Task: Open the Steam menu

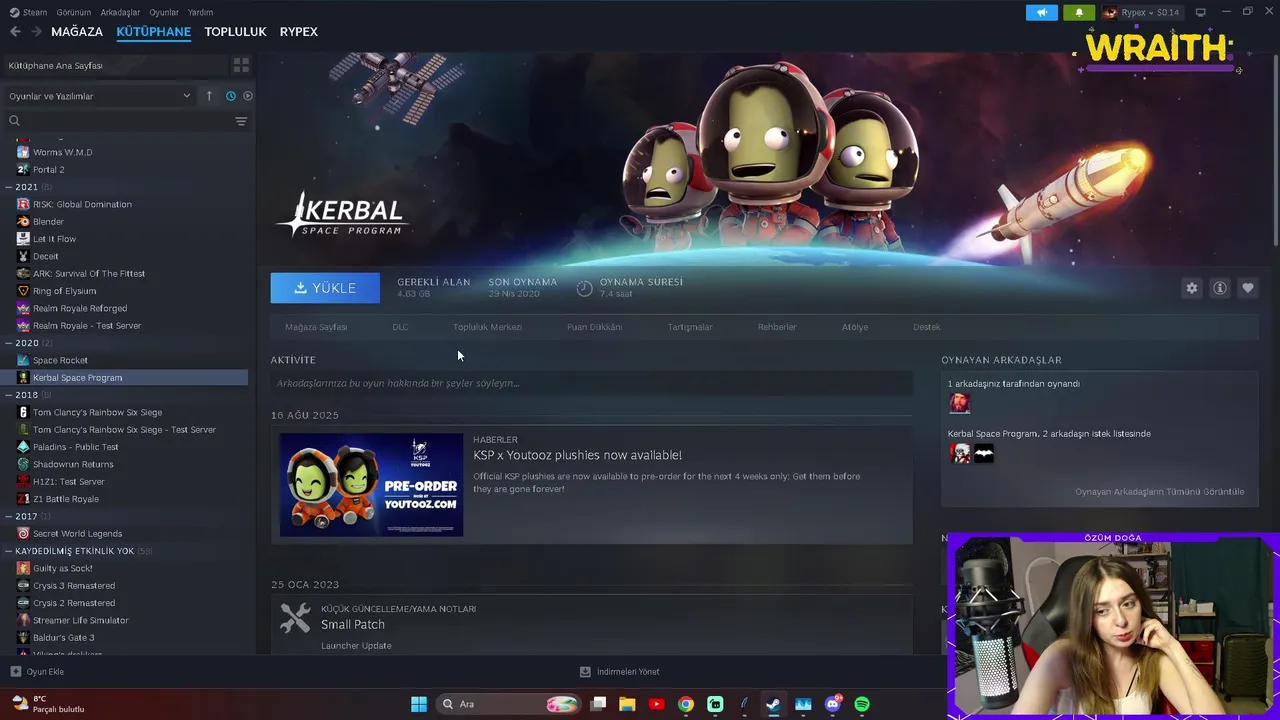Action: point(29,12)
